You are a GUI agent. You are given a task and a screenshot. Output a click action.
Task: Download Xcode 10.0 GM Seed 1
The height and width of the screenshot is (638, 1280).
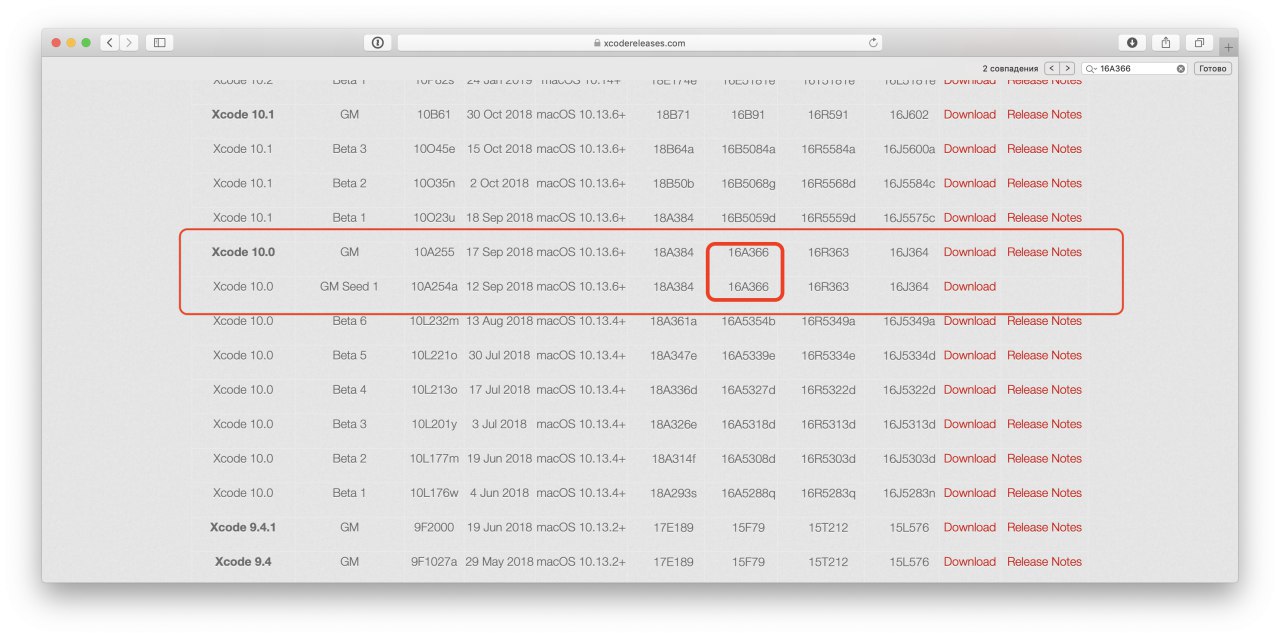[x=969, y=286]
